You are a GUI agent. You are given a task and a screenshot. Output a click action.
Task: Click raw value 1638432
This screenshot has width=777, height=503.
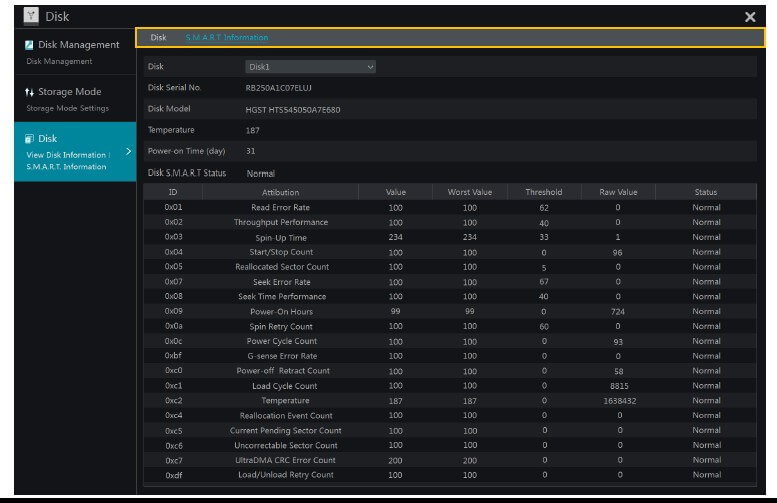click(619, 401)
